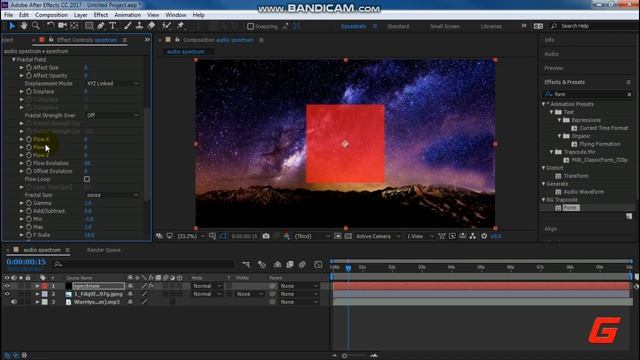Viewport: 640px width, 360px height.
Task: Open the composition flowchart icon
Action: click(x=473, y=236)
